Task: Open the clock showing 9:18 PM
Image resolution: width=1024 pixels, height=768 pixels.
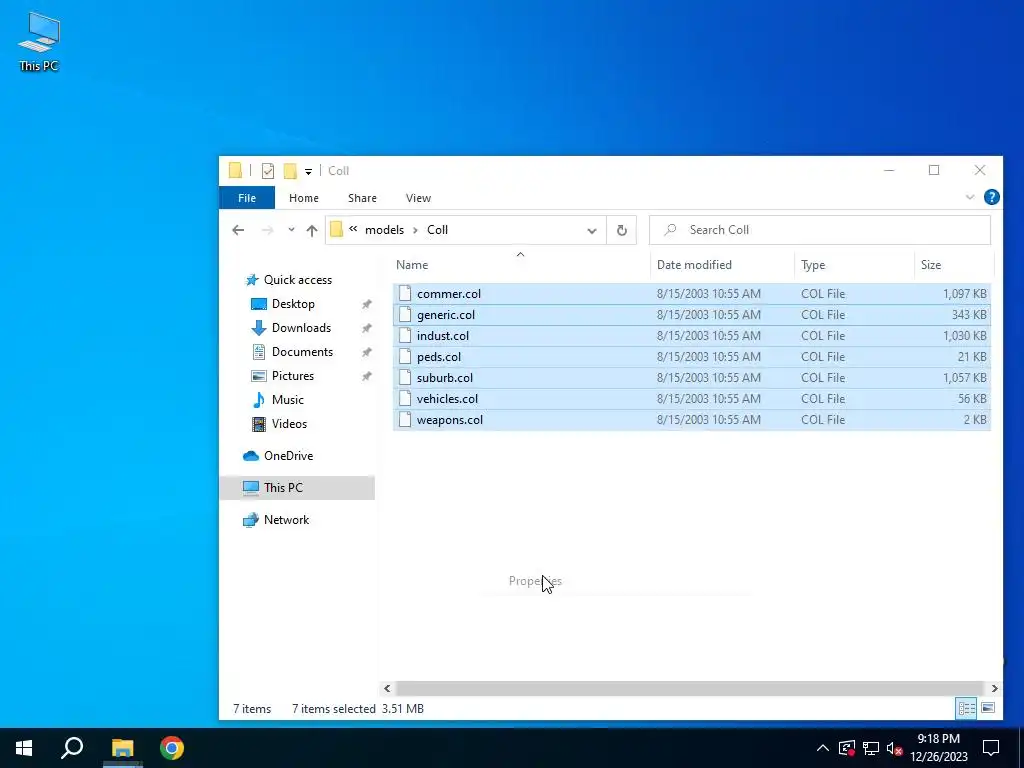Action: tap(939, 748)
